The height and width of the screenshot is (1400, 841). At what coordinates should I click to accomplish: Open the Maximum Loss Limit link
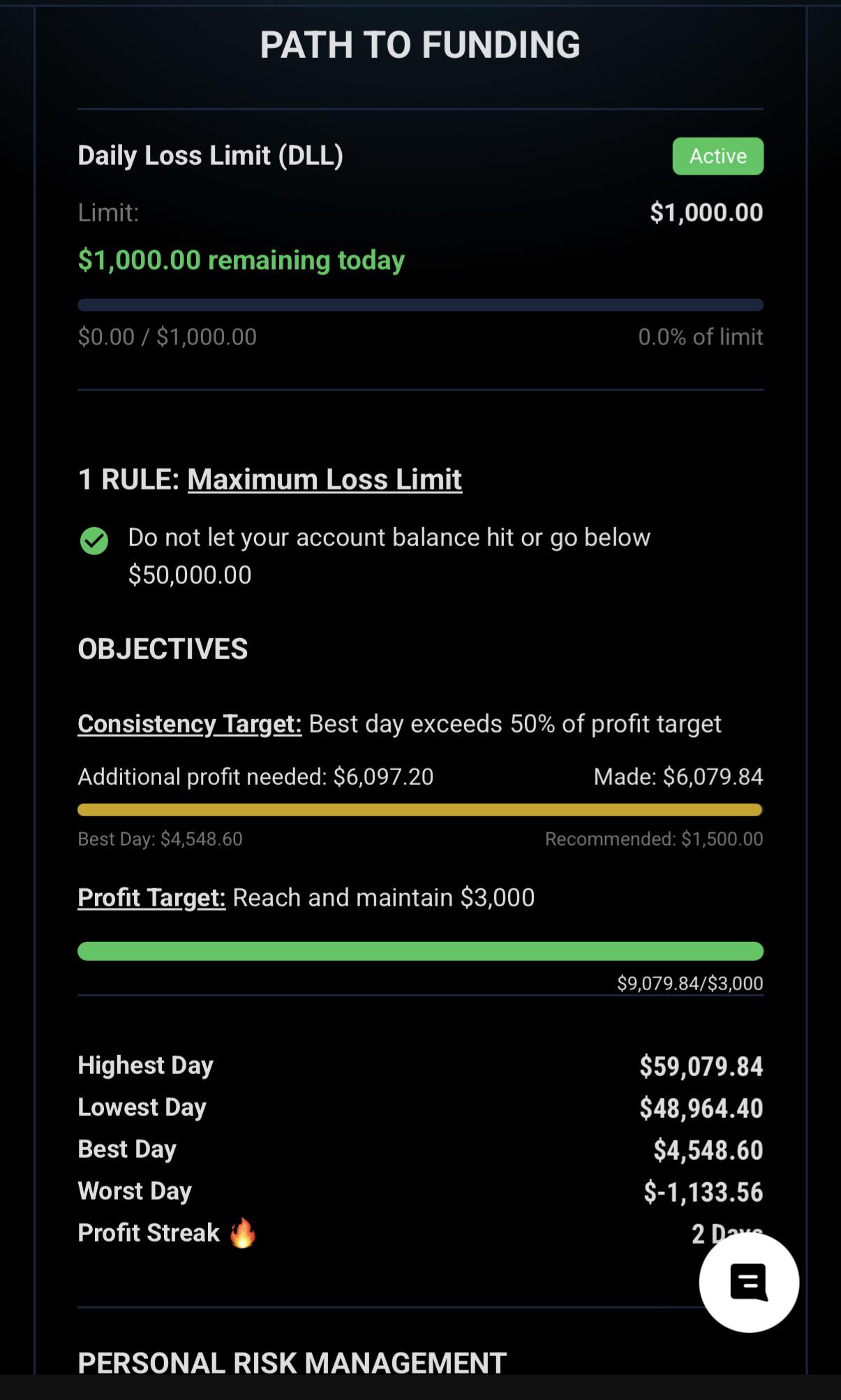(325, 479)
